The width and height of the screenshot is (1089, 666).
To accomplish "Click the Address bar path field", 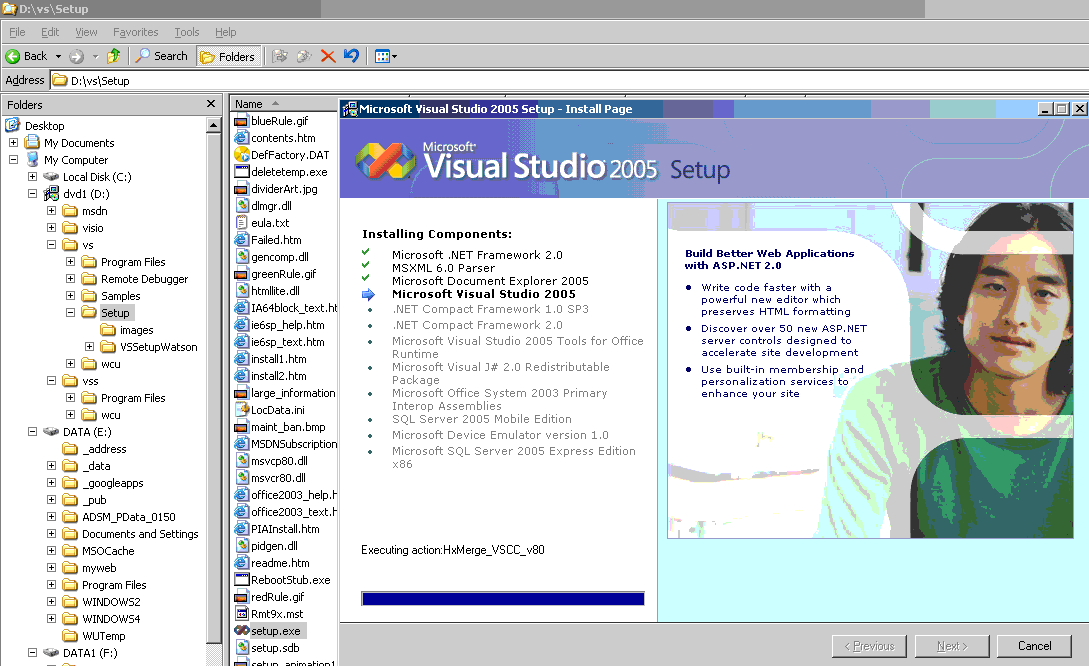I will pos(570,81).
